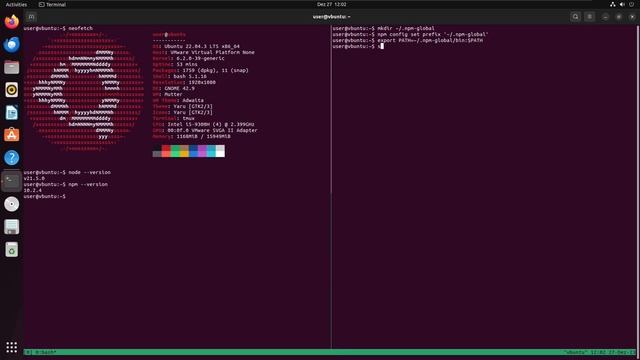This screenshot has height=360, width=640.
Task: Launch LibreOffice Writer from the dock
Action: [11, 112]
